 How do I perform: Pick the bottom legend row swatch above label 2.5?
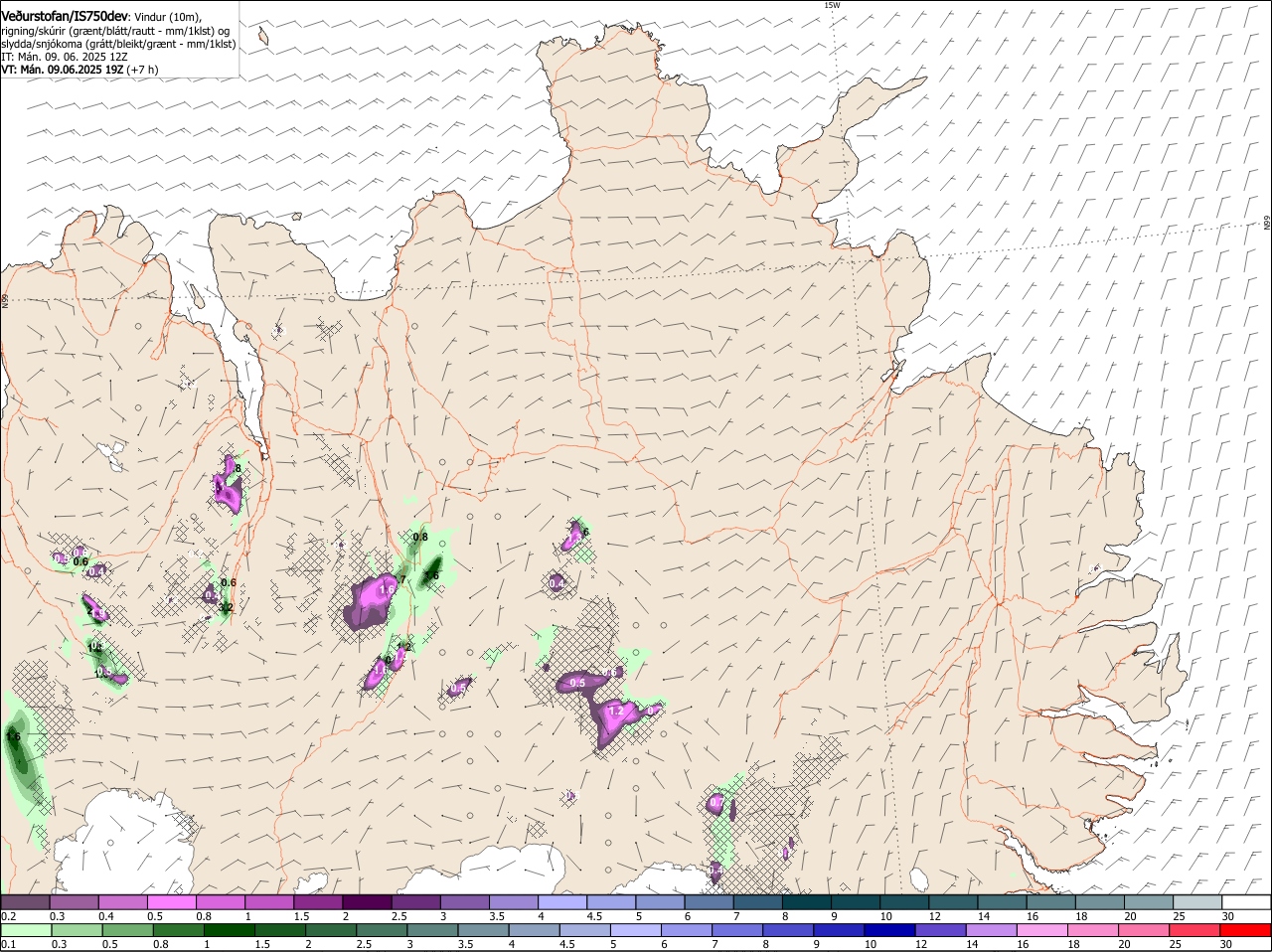point(382,930)
